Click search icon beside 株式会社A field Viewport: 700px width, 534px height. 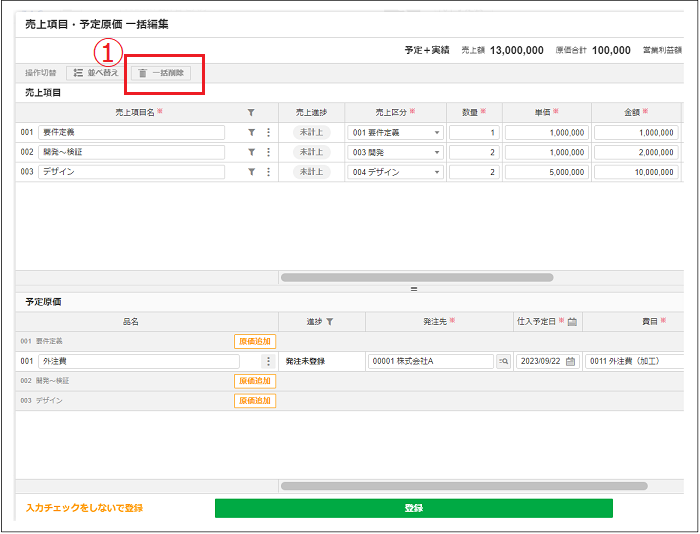pos(503,362)
